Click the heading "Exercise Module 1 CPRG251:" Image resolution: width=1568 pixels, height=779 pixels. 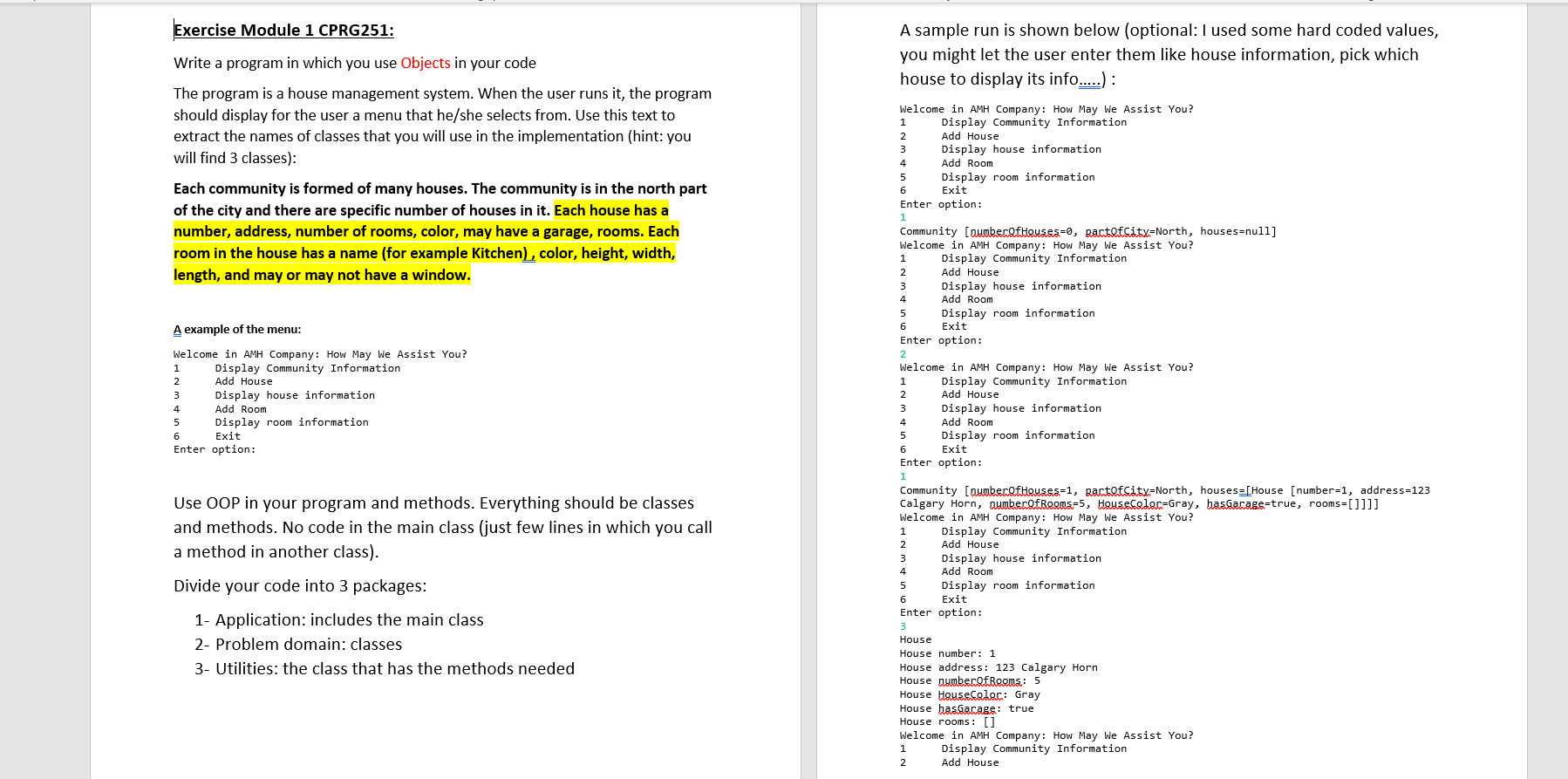tap(283, 31)
